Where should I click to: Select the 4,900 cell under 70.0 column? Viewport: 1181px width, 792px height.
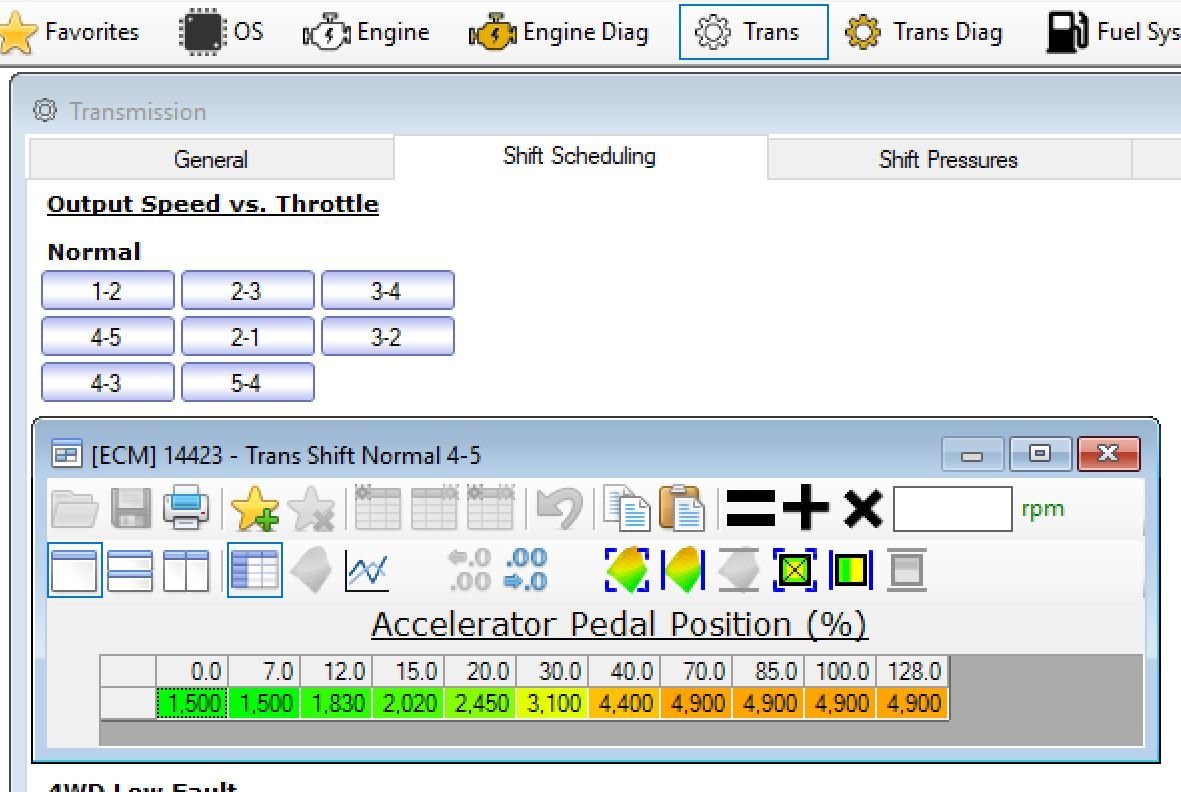697,703
